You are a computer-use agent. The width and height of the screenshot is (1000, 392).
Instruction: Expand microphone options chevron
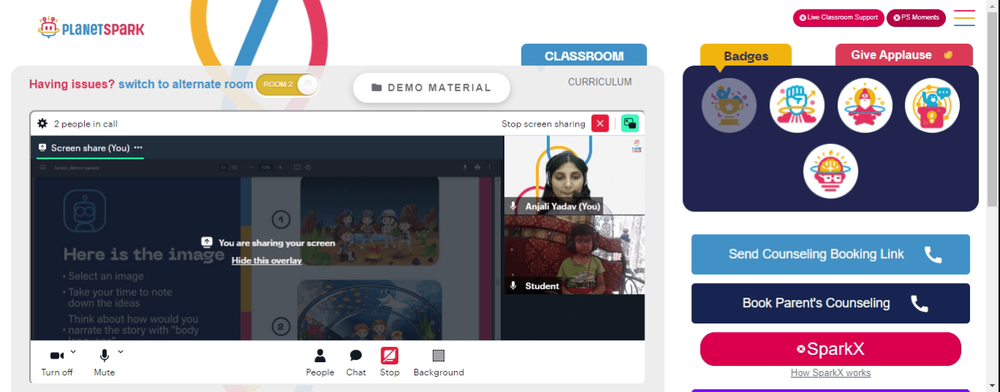(121, 351)
